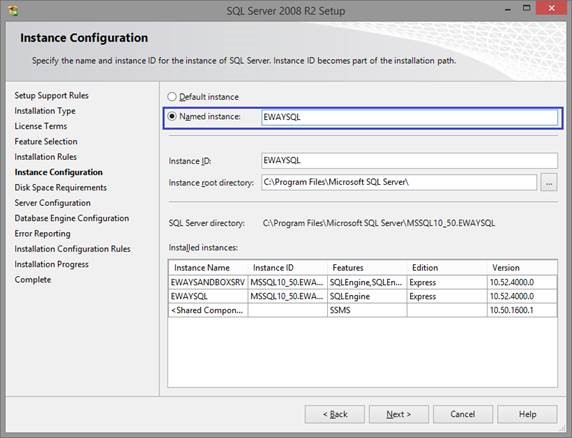Select the Shared Components row

(x=363, y=310)
